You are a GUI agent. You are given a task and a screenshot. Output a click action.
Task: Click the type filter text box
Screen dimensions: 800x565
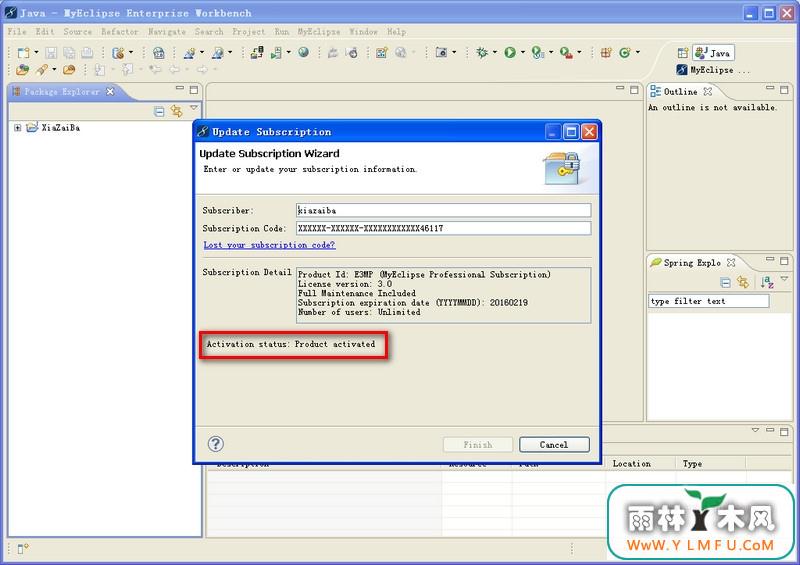coord(708,301)
